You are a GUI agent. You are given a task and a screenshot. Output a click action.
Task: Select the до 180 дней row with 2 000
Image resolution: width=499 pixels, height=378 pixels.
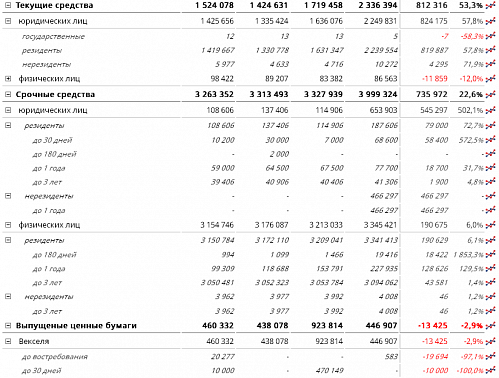coord(249,154)
